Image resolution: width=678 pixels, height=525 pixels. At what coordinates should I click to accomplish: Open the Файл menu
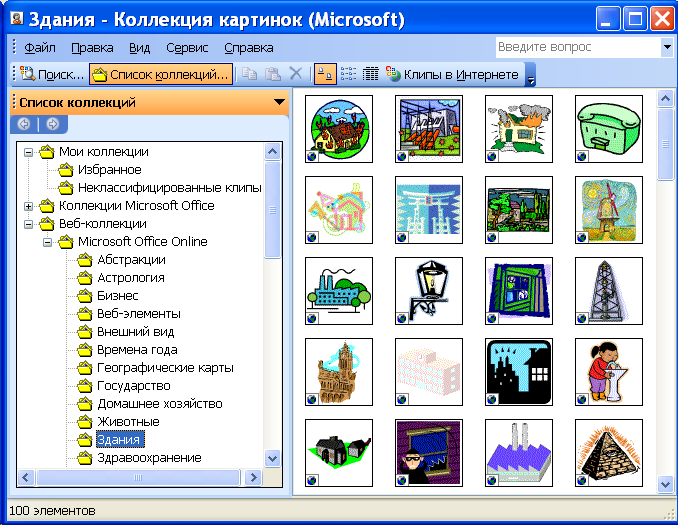click(39, 48)
